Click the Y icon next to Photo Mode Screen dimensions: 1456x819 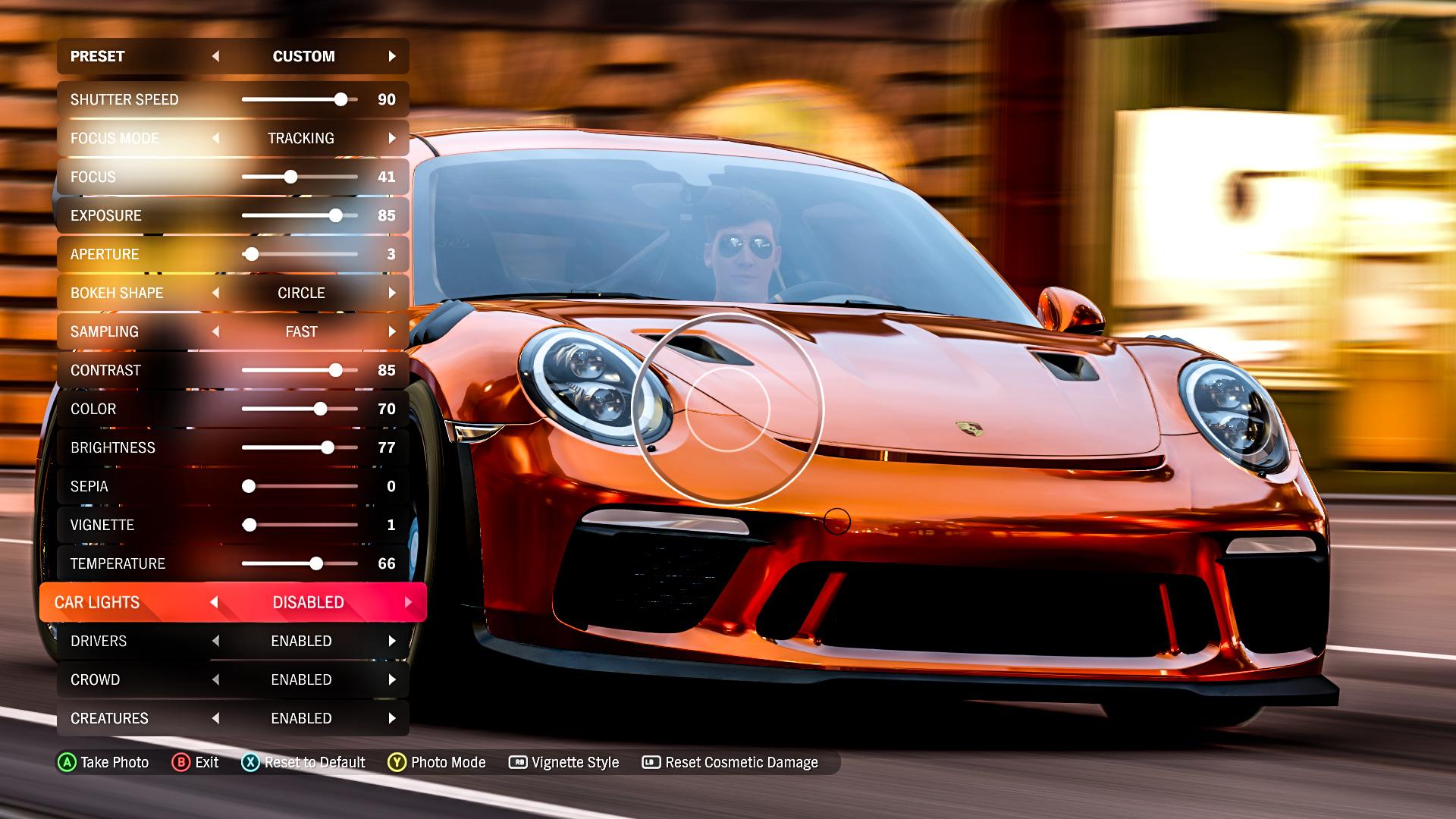pos(398,762)
